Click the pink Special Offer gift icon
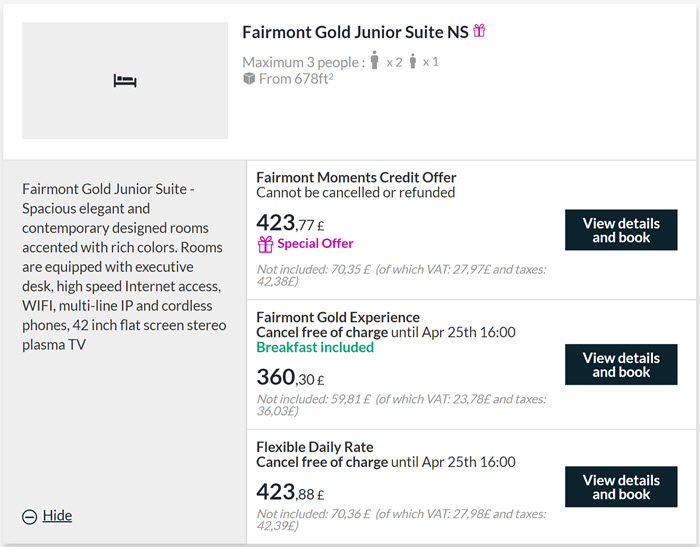The image size is (700, 547). 265,244
